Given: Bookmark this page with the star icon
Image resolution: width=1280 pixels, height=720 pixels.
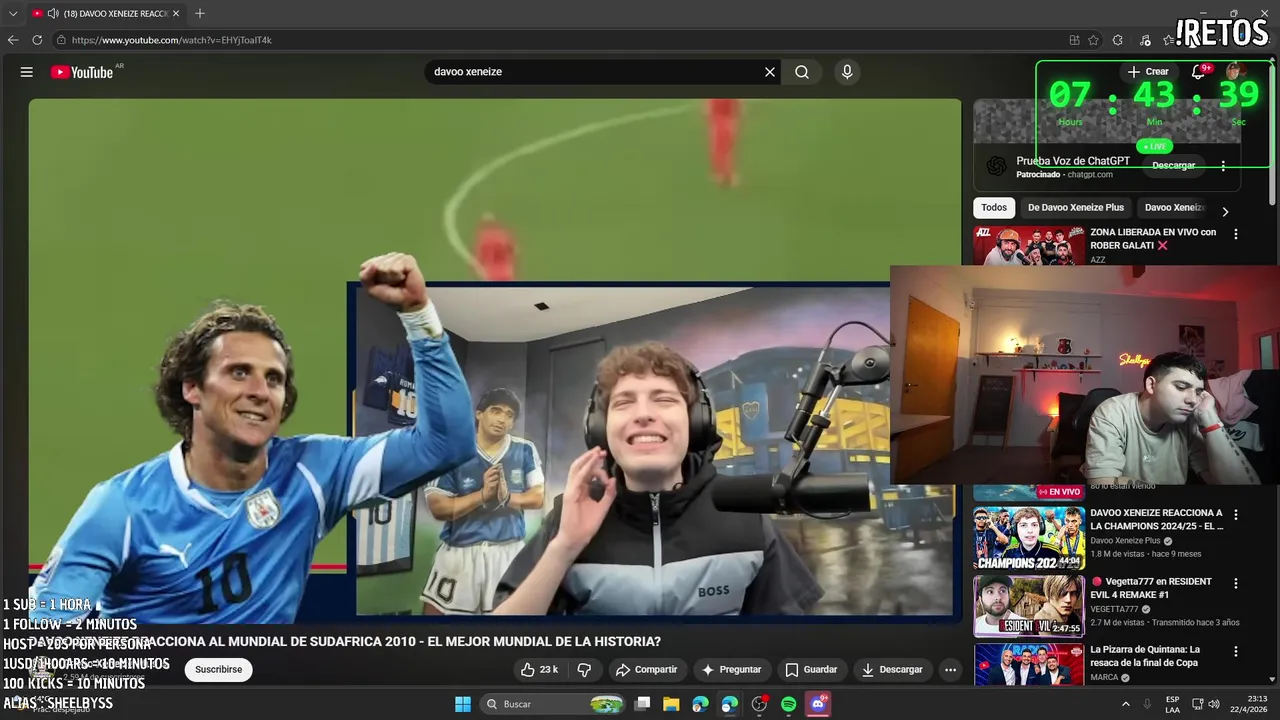Looking at the screenshot, I should [x=1093, y=40].
